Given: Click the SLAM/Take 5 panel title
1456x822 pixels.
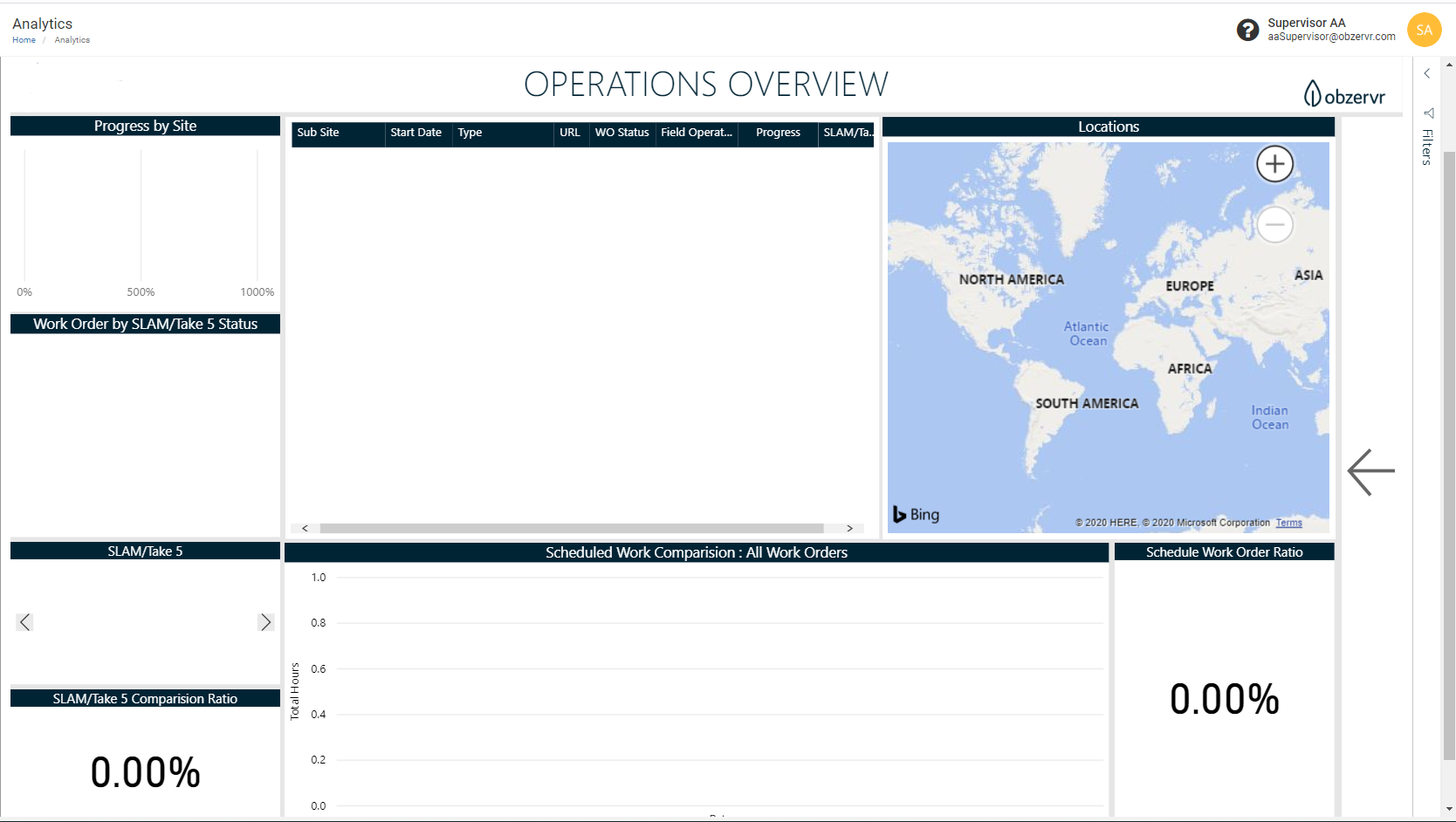Looking at the screenshot, I should coord(146,551).
